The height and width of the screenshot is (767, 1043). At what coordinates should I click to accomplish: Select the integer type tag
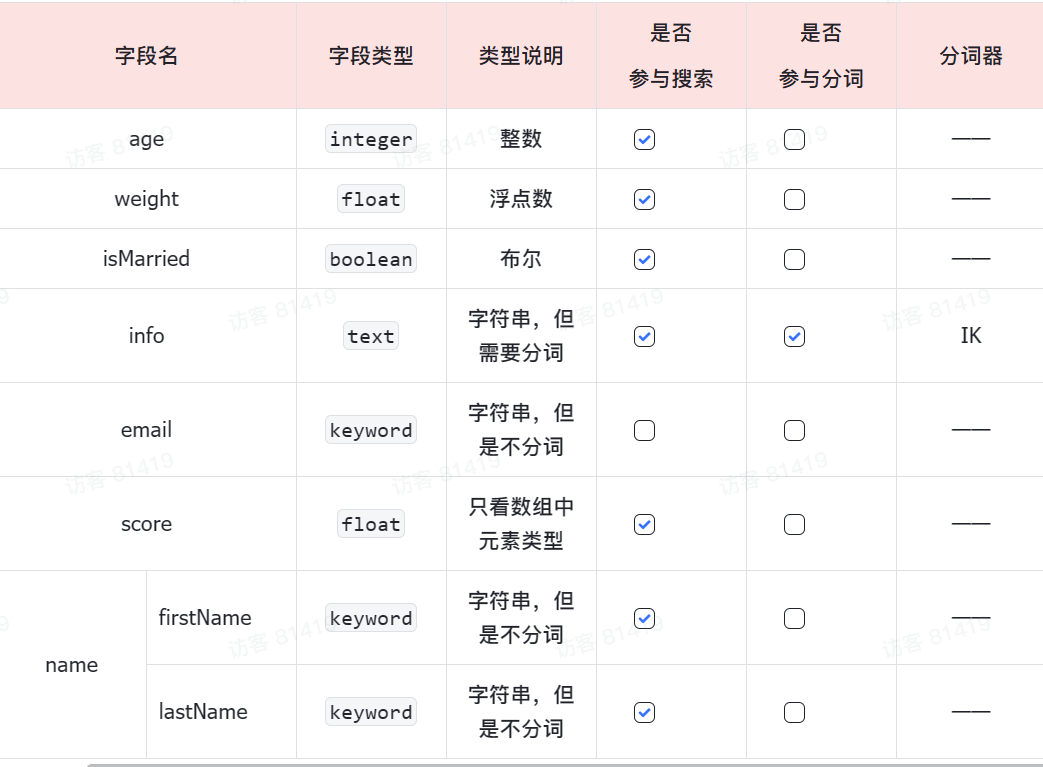(371, 140)
